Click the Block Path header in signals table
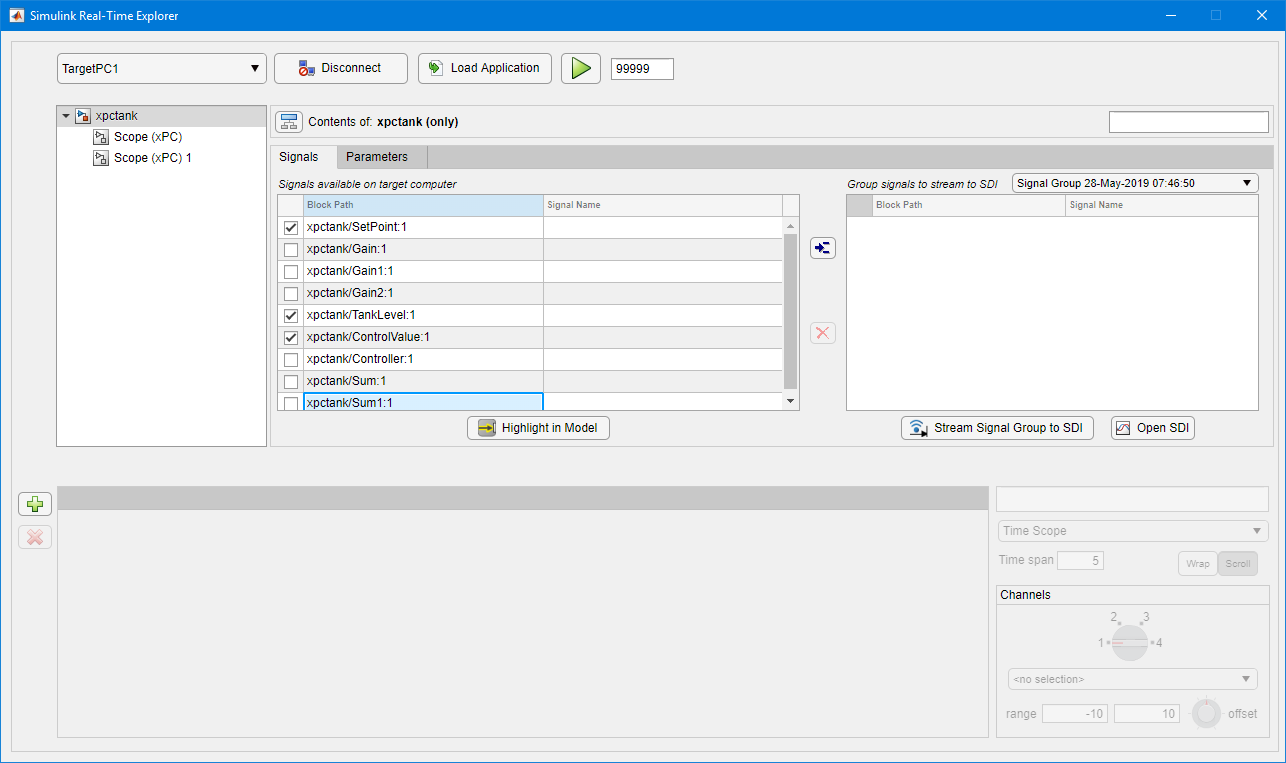The width and height of the screenshot is (1286, 763). pos(423,205)
